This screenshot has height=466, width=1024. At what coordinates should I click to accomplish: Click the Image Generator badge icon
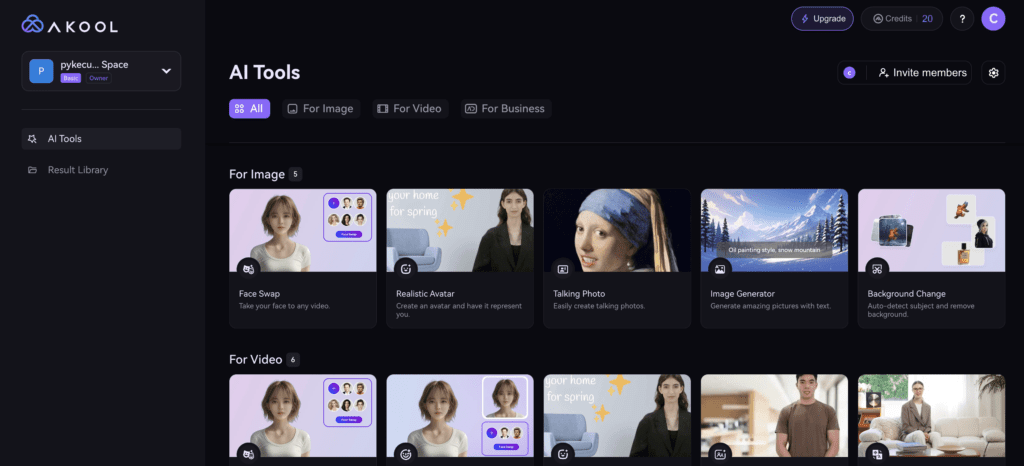(x=719, y=268)
